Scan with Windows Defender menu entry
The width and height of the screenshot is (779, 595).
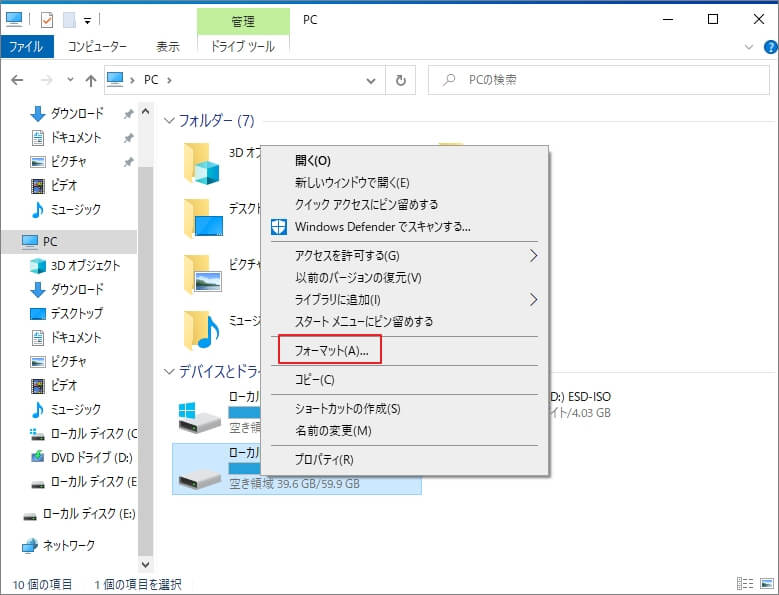pyautogui.click(x=383, y=227)
